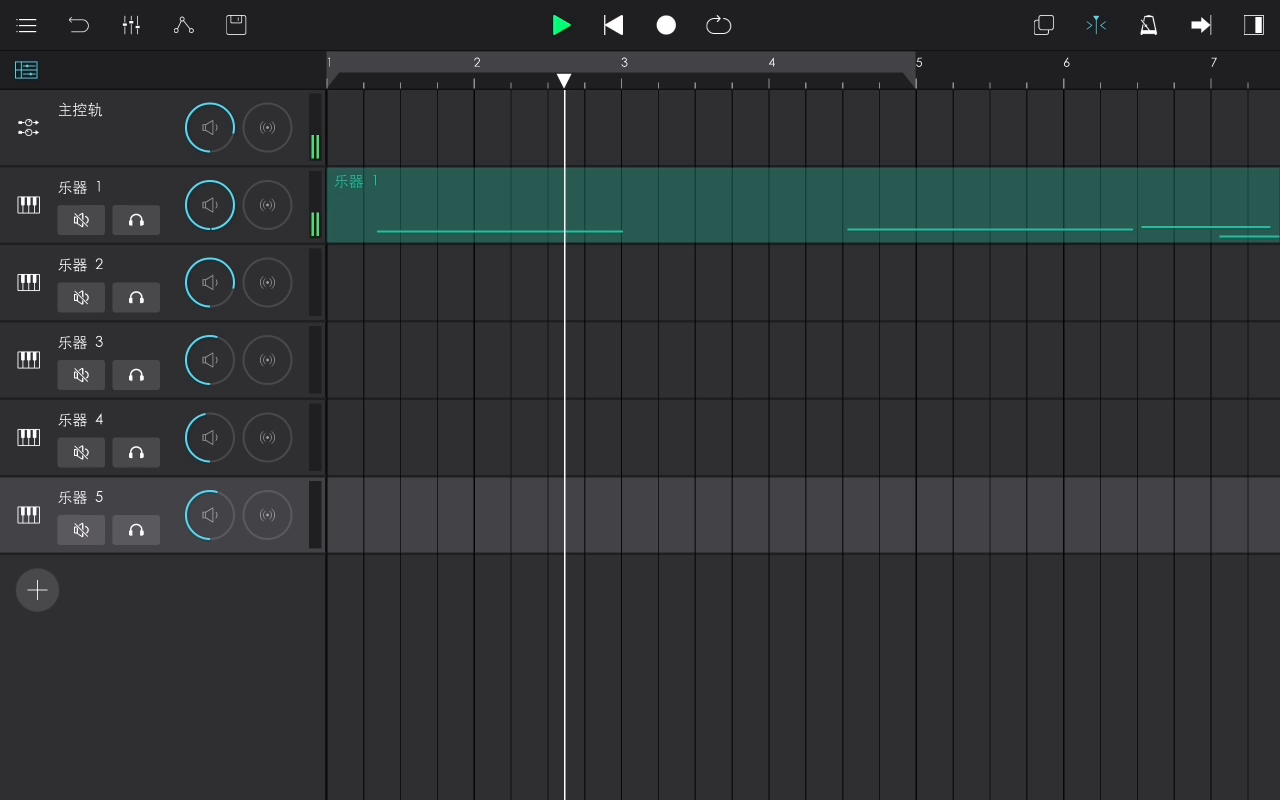Viewport: 1280px width, 800px height.
Task: Toggle the metronome icon
Action: pos(1149,25)
